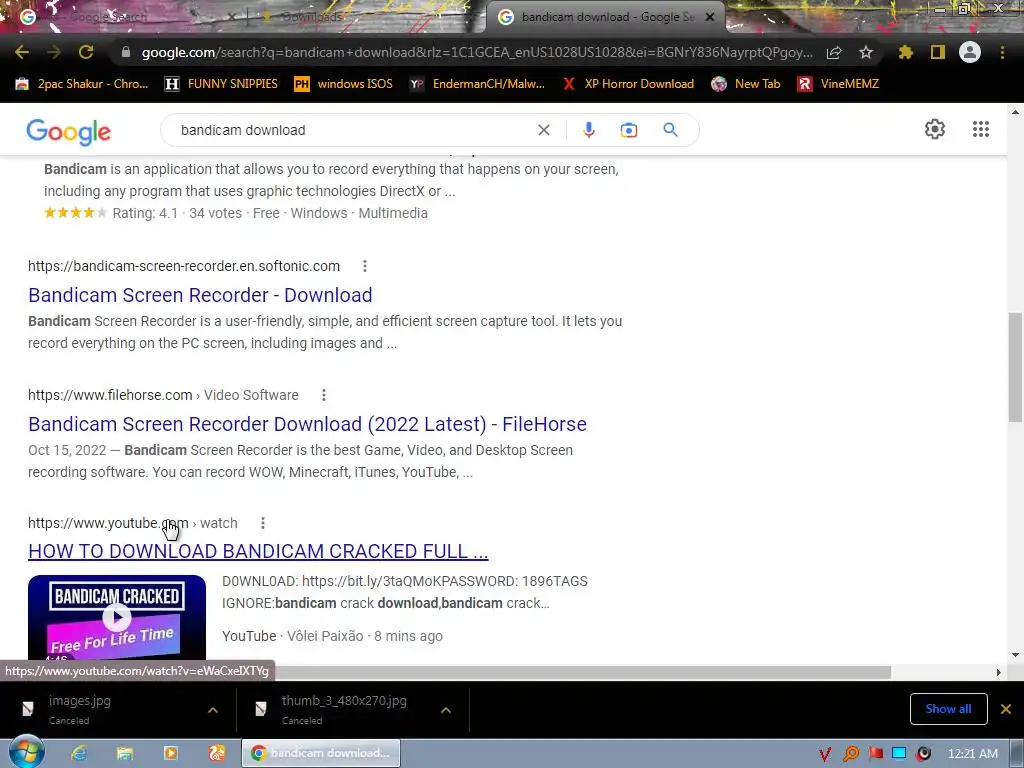This screenshot has width=1024, height=768.
Task: Go back using the browser back arrow
Action: point(22,52)
